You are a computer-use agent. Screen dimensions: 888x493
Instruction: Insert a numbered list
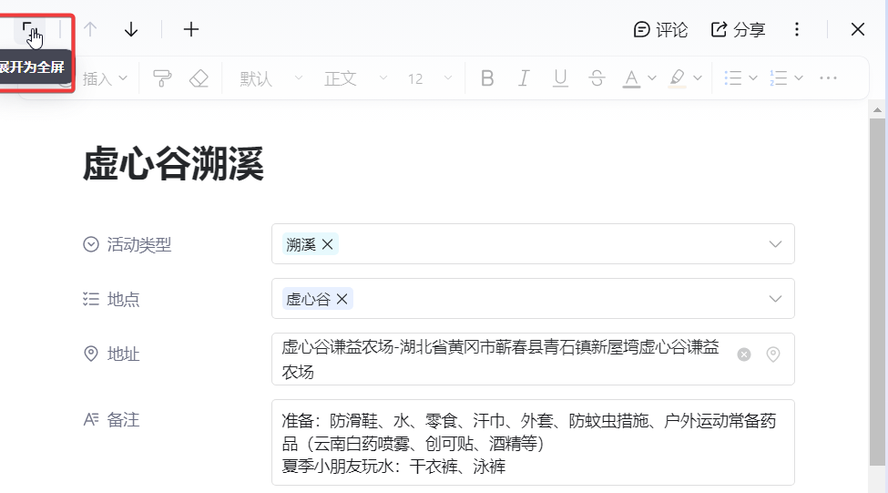[779, 78]
